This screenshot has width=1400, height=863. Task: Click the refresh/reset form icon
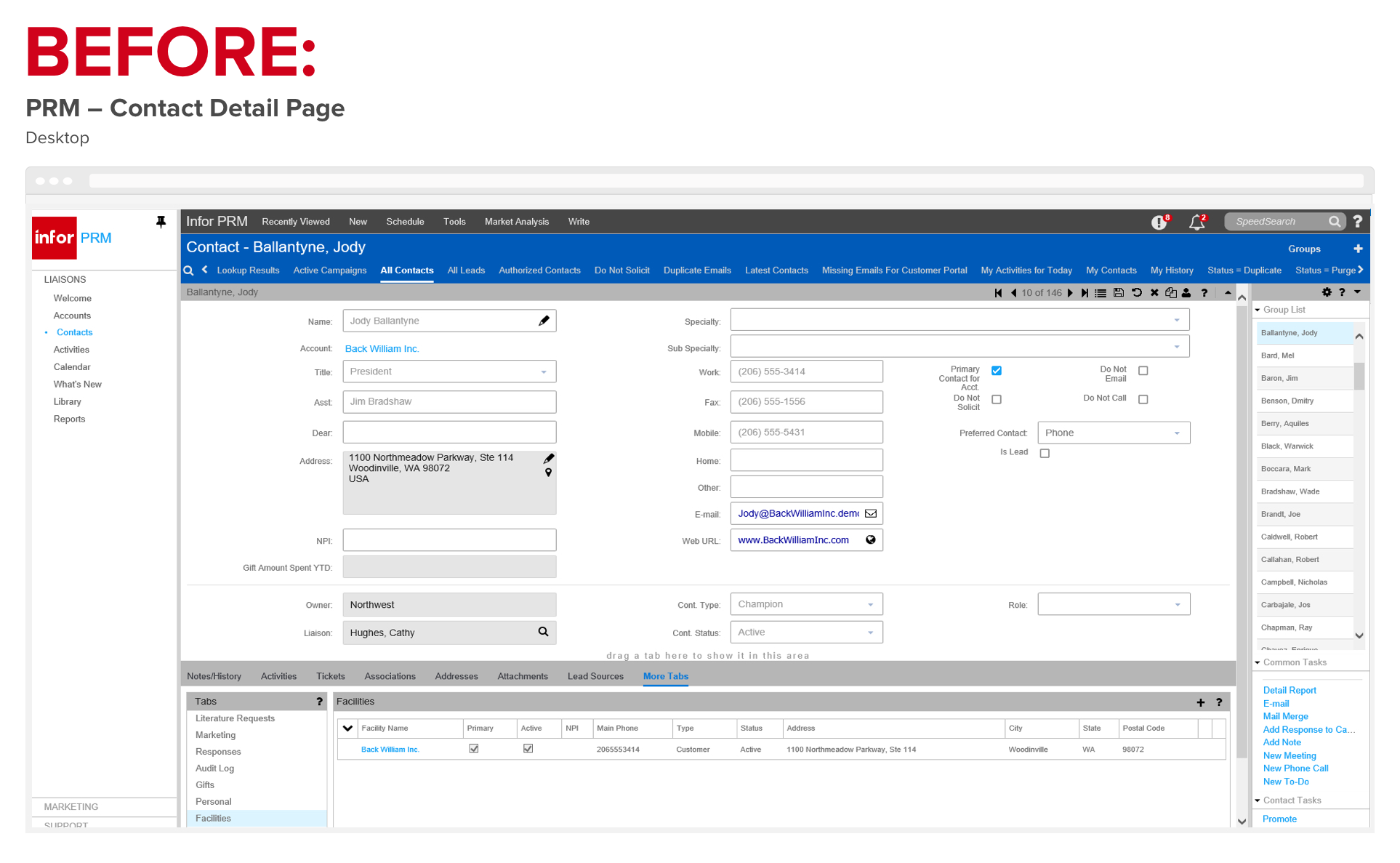(1137, 293)
